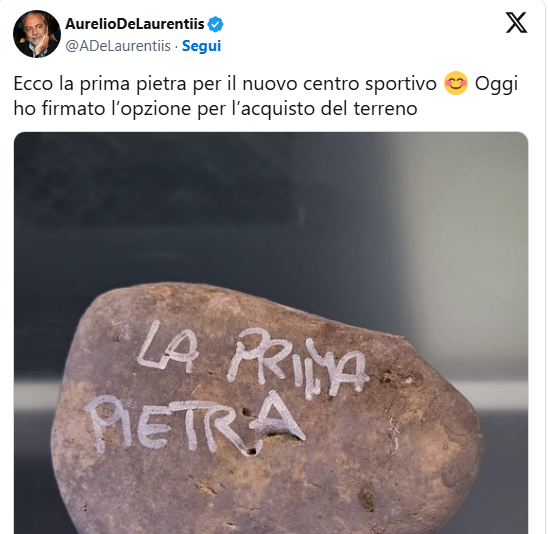548x534 pixels.
Task: Click the smiling blush emoji
Action: (x=455, y=84)
